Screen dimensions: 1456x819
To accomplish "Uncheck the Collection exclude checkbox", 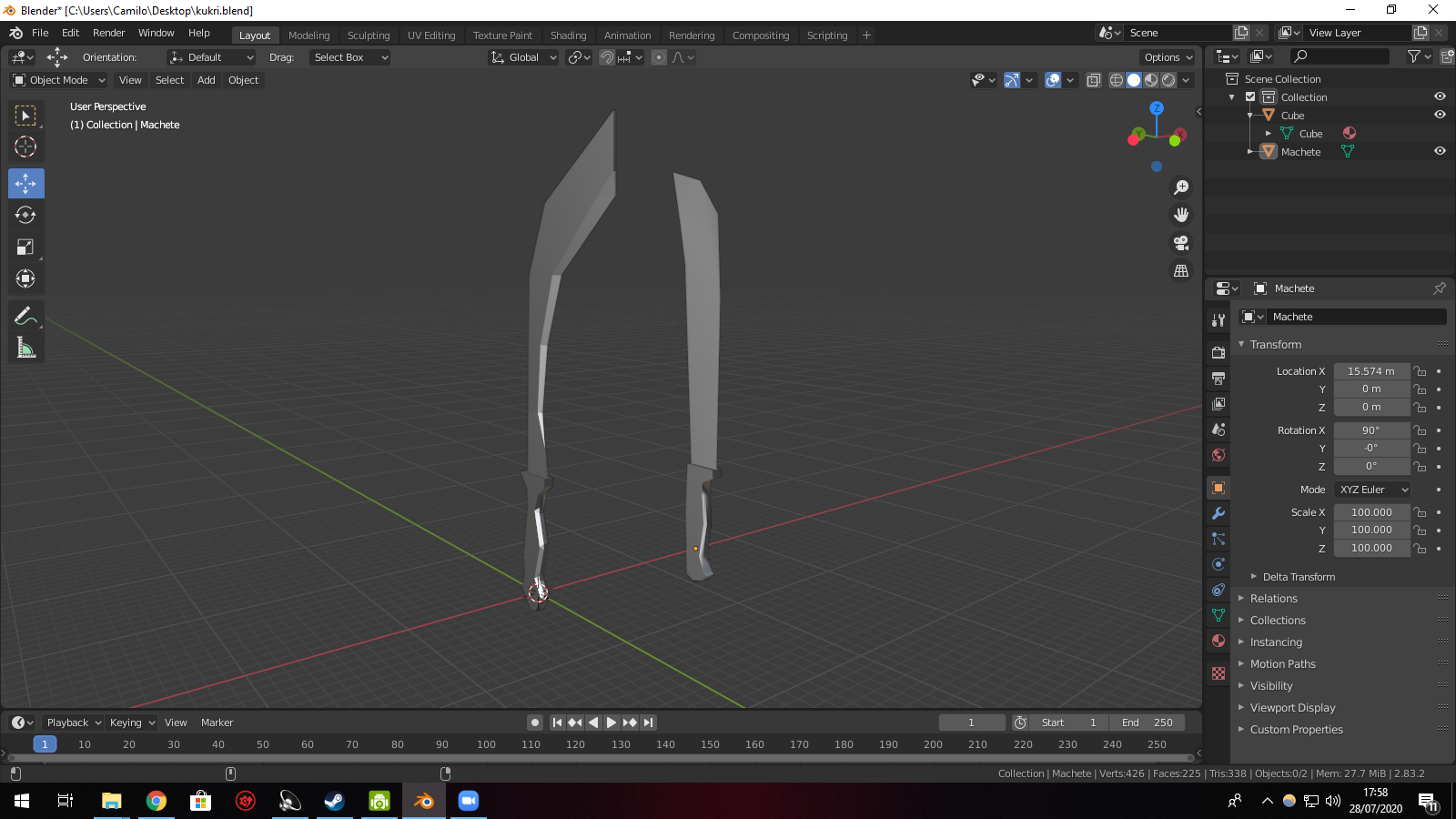I will (x=1250, y=96).
